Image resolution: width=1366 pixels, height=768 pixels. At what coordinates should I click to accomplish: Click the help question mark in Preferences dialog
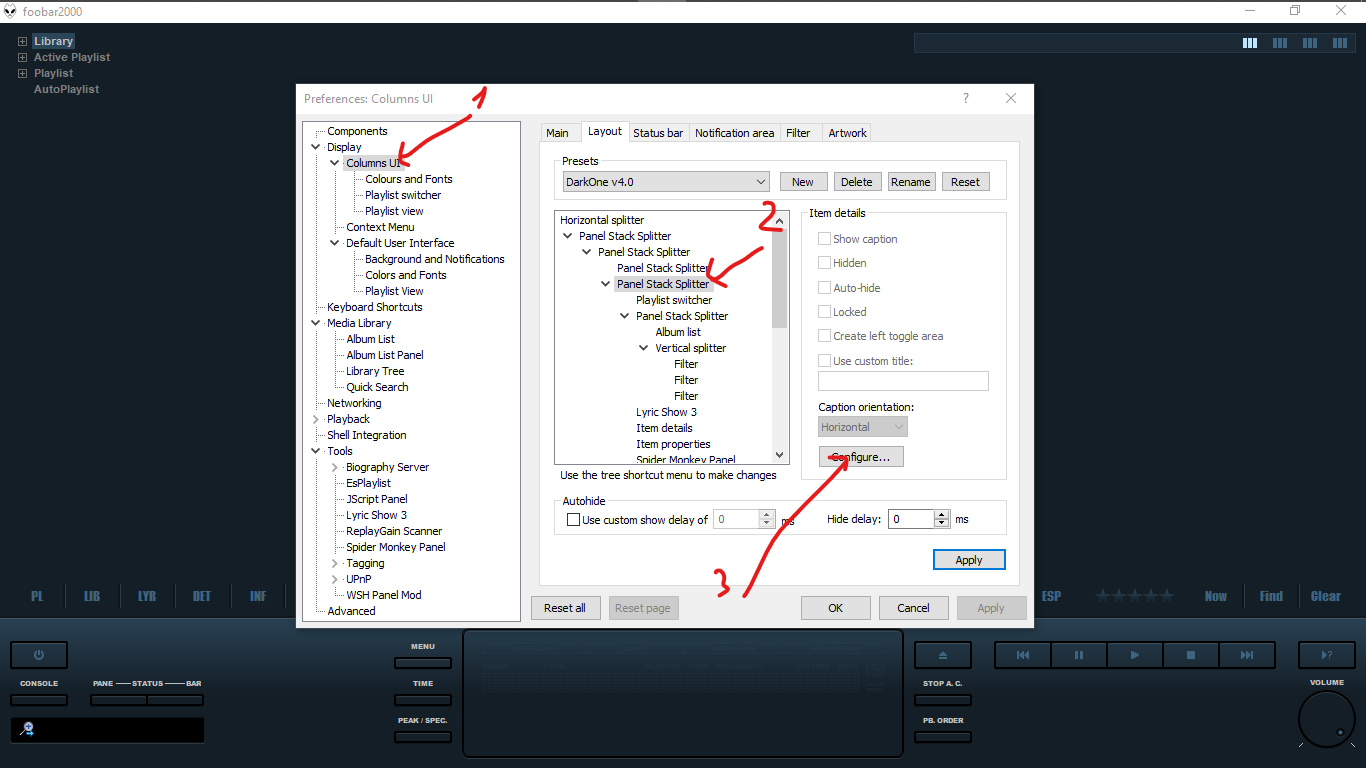click(966, 98)
